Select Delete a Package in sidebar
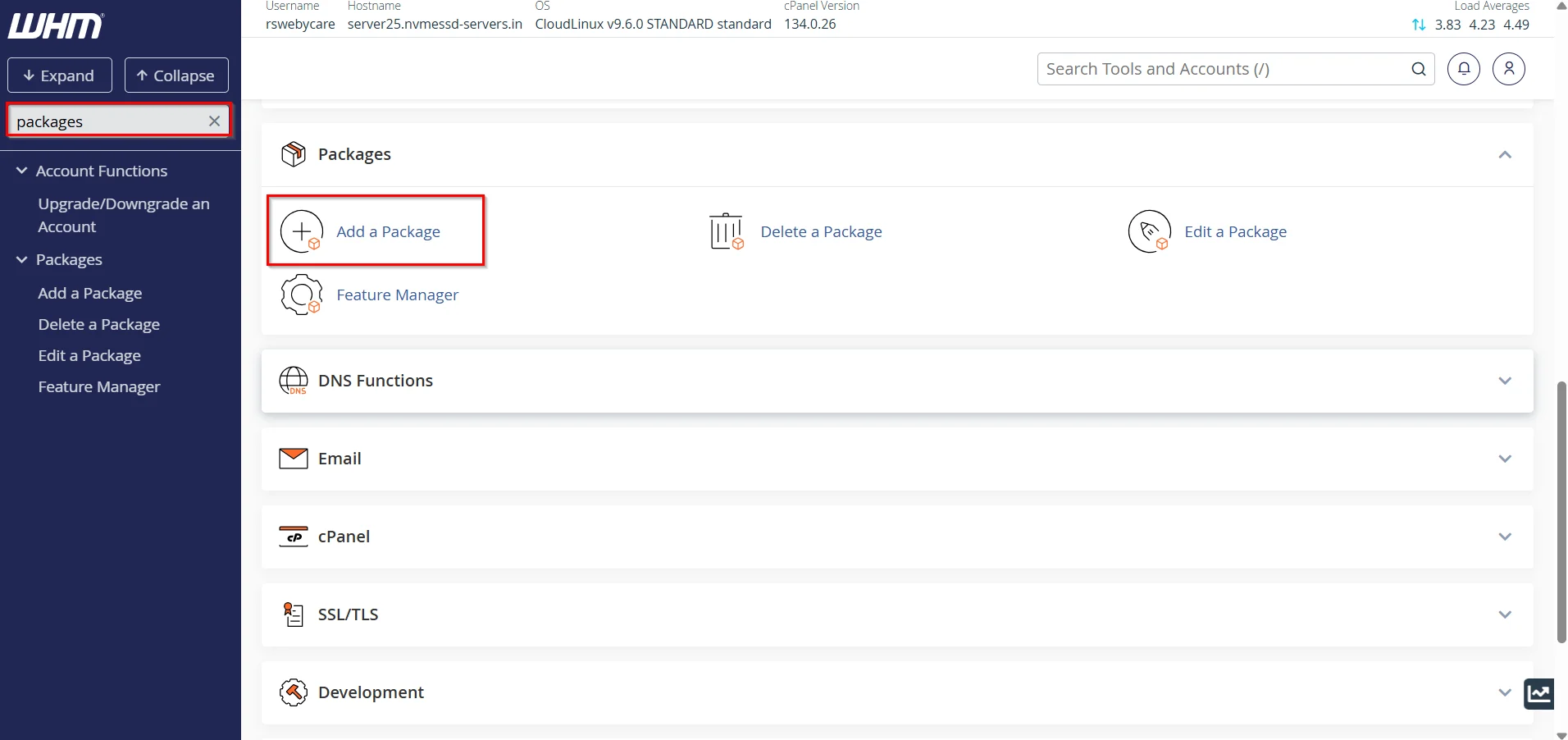Screen dimensions: 1568x740 pos(99,324)
